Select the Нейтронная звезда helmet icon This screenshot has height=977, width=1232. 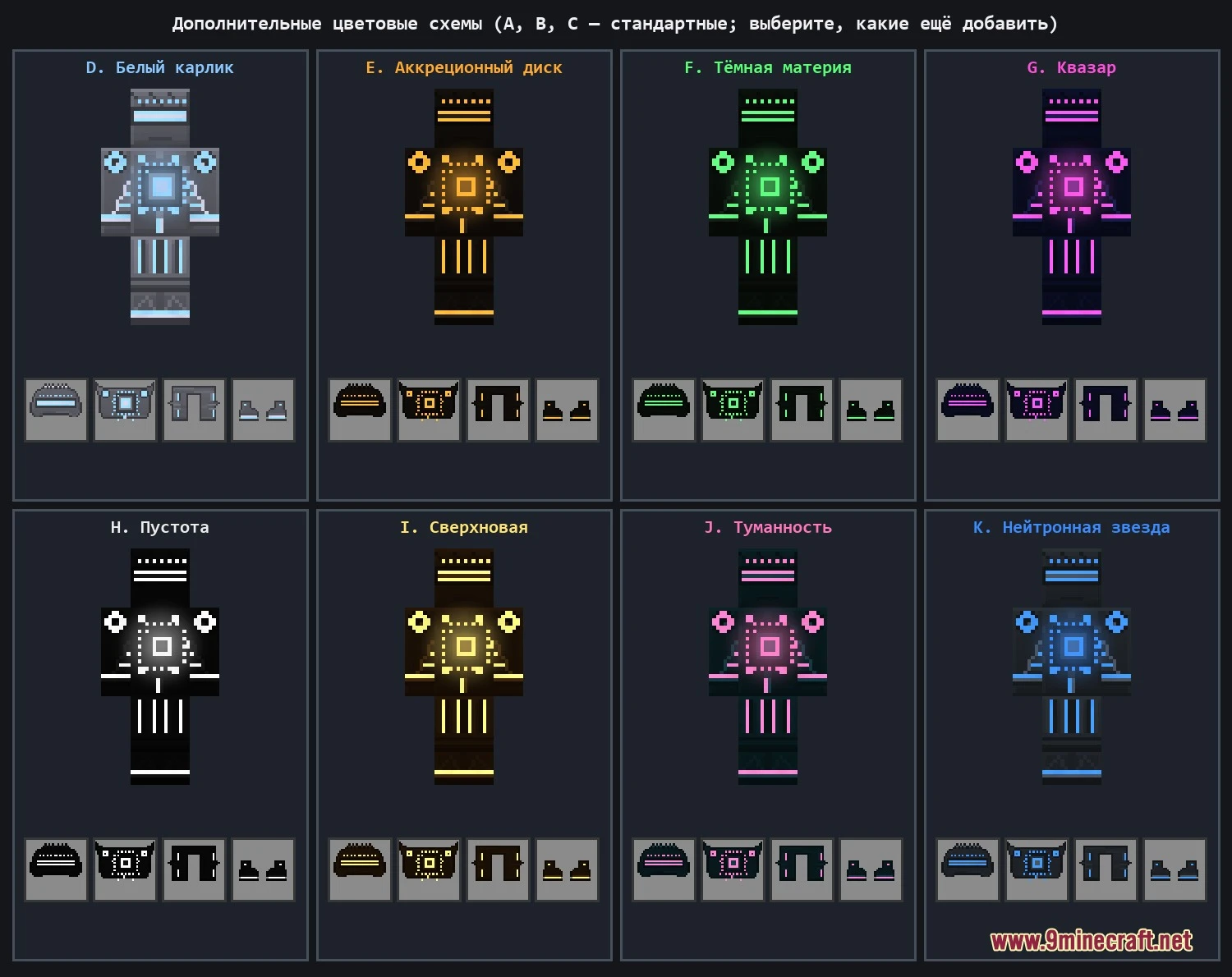968,869
